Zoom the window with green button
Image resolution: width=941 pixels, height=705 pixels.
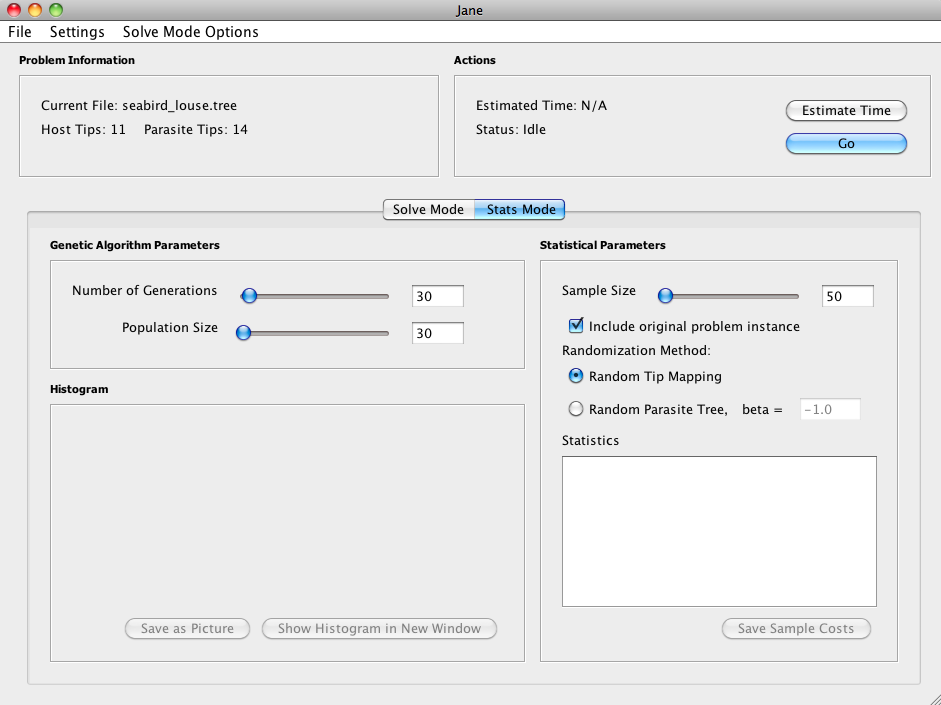point(56,10)
